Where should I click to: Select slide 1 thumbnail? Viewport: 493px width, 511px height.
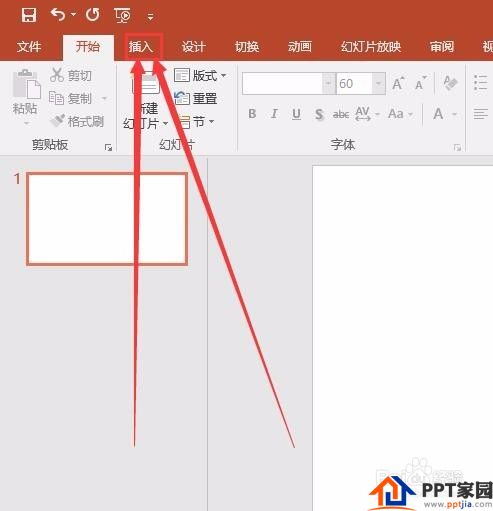click(x=107, y=219)
